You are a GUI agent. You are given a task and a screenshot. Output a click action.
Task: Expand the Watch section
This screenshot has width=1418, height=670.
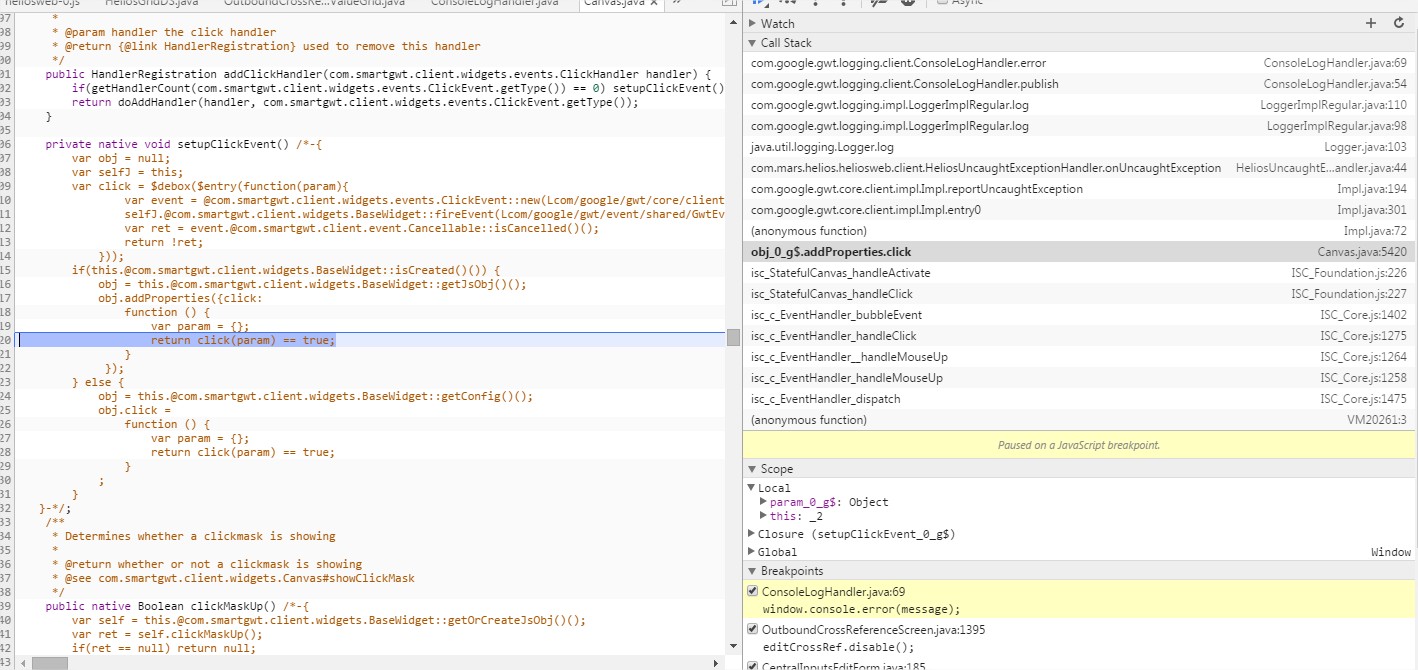753,23
